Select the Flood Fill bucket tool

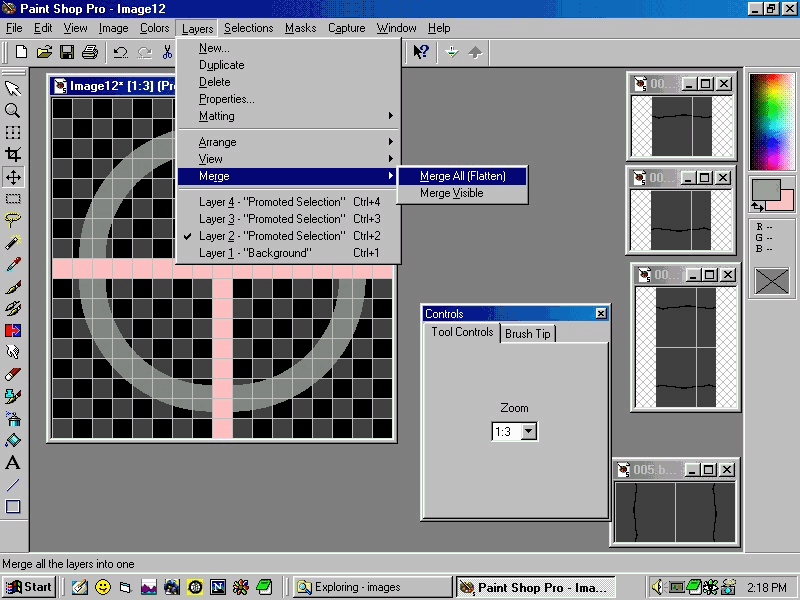[x=13, y=440]
